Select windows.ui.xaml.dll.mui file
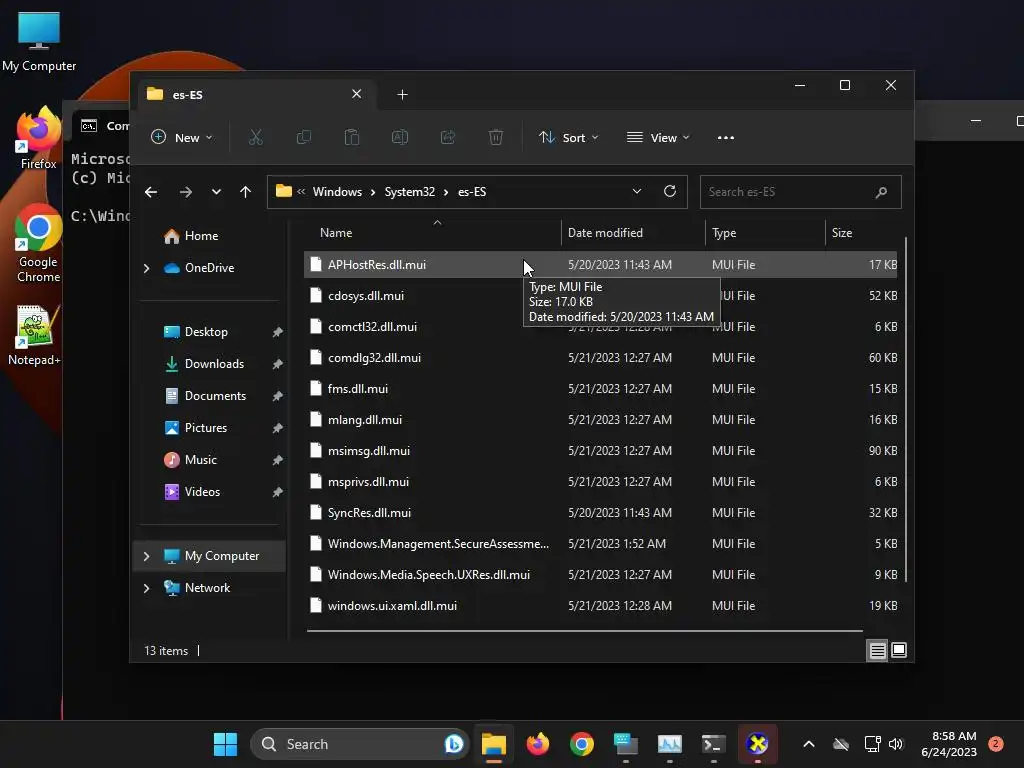This screenshot has height=768, width=1024. pos(600,606)
